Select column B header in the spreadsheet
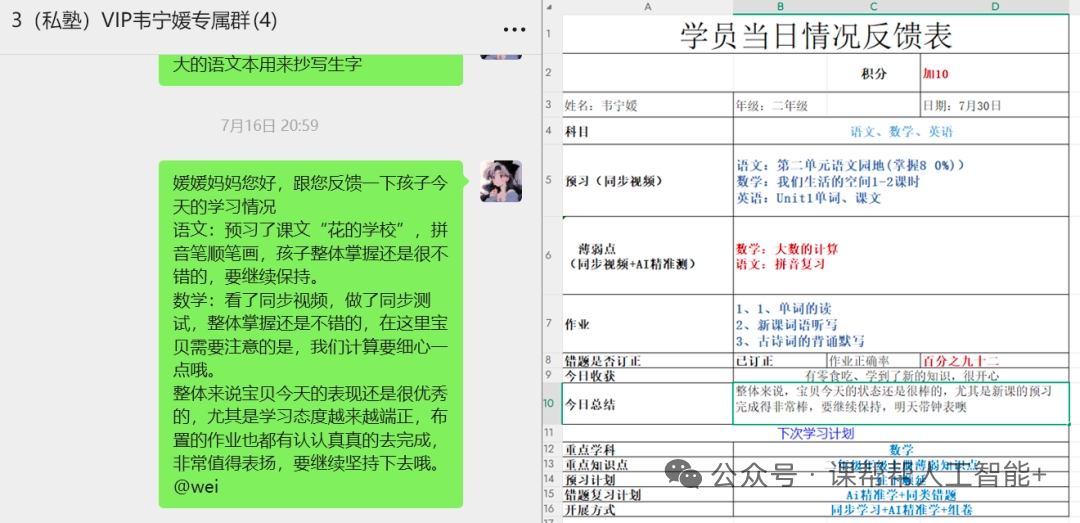The height and width of the screenshot is (523, 1080). (779, 7)
